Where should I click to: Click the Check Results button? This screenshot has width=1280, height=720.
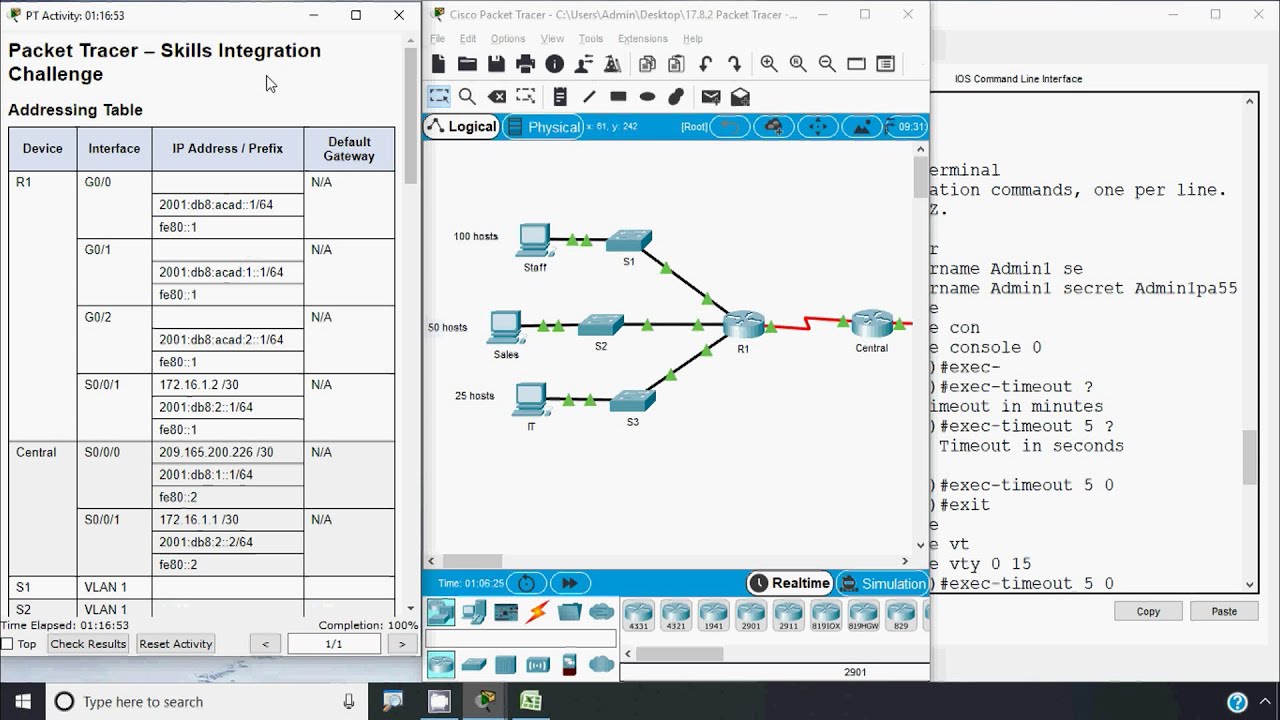[x=88, y=644]
